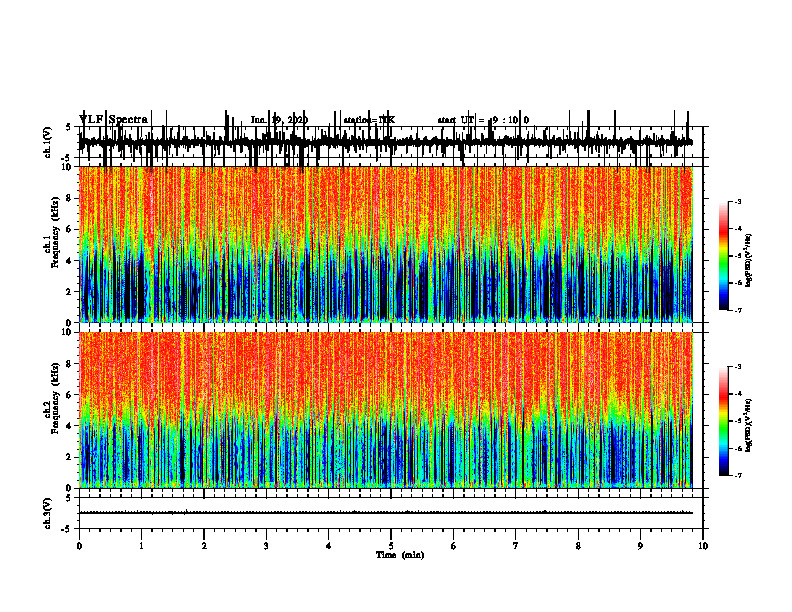The height and width of the screenshot is (612, 792).
Task: Click time axis tick label 1
Action: point(141,546)
